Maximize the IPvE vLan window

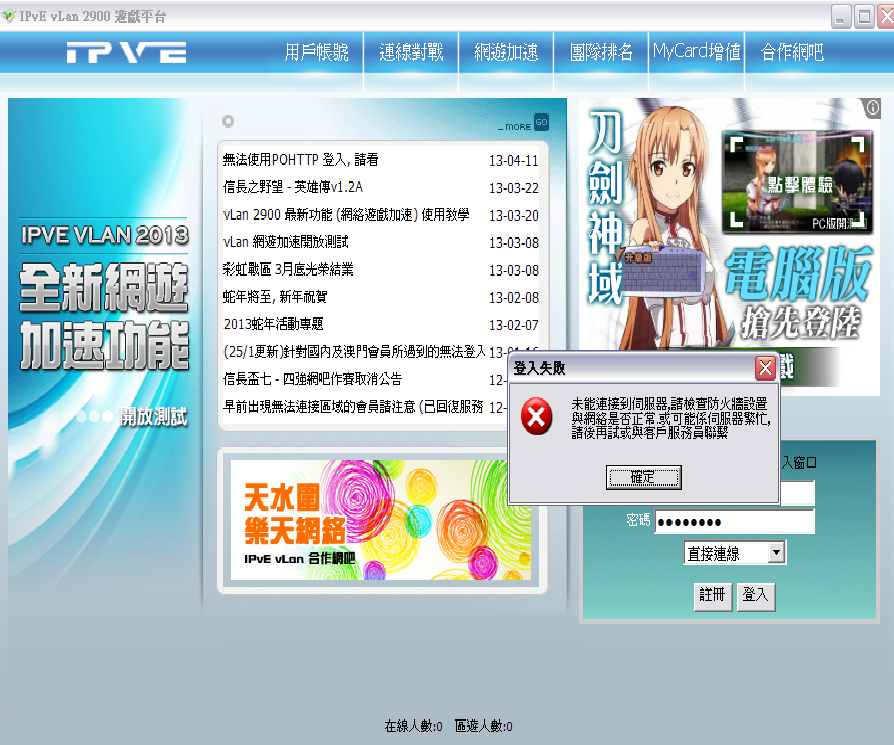point(864,17)
